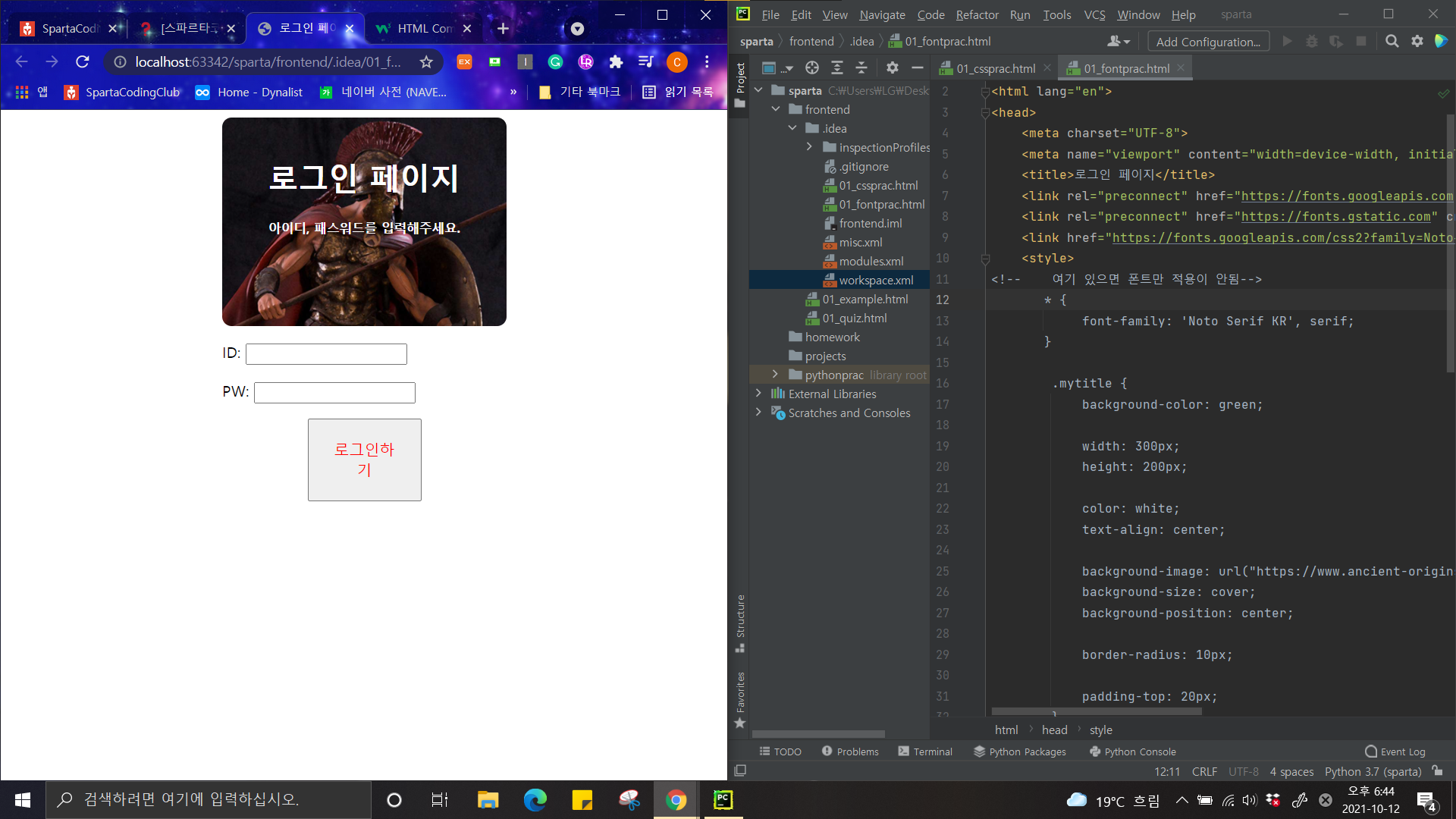The width and height of the screenshot is (1456, 819).
Task: Open IDE settings gear in top toolbar
Action: [1417, 42]
